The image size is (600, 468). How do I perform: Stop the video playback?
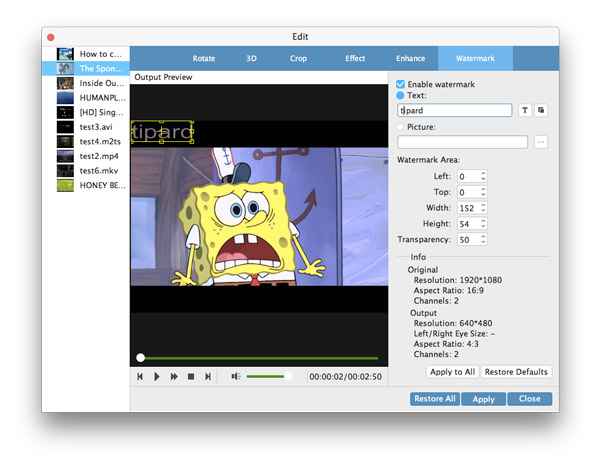click(190, 376)
